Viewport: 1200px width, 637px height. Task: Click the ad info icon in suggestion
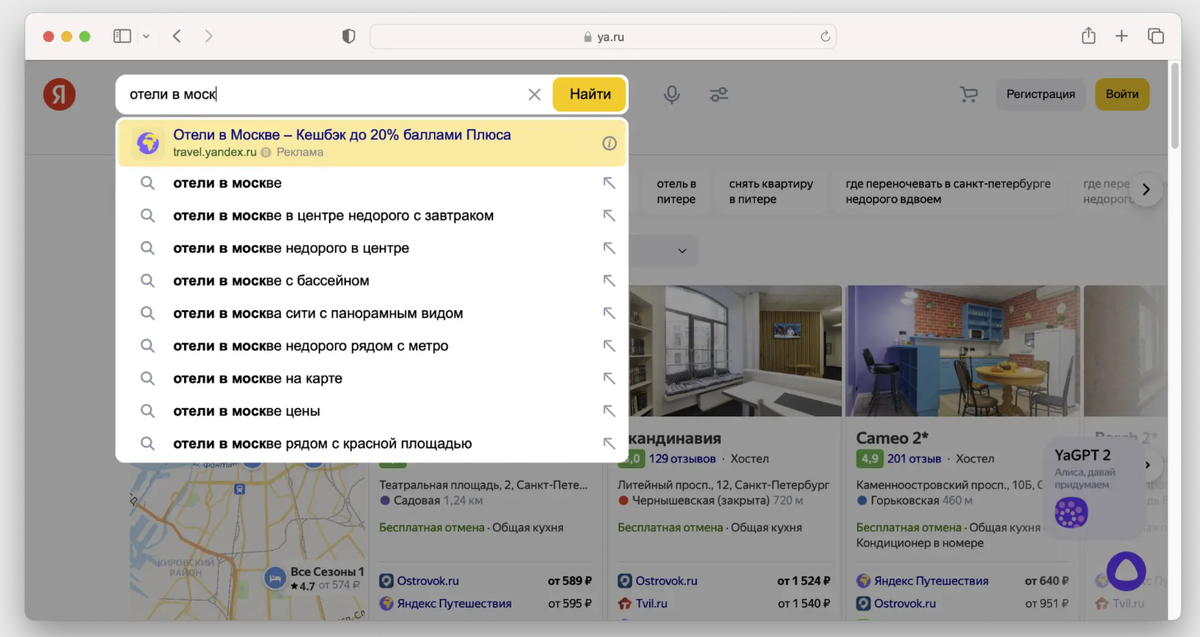tap(609, 143)
